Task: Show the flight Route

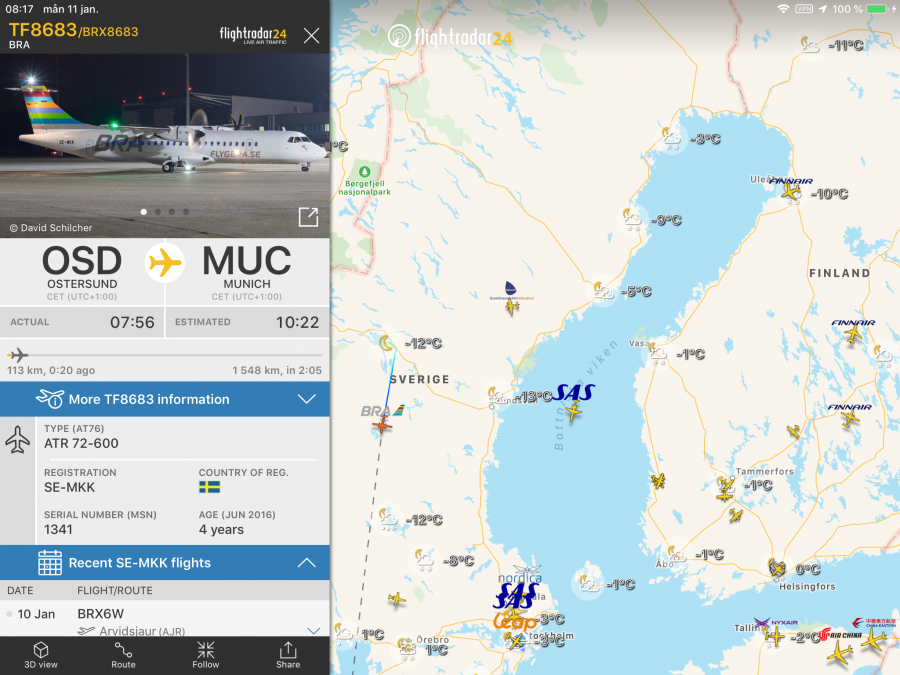Action: click(x=123, y=655)
